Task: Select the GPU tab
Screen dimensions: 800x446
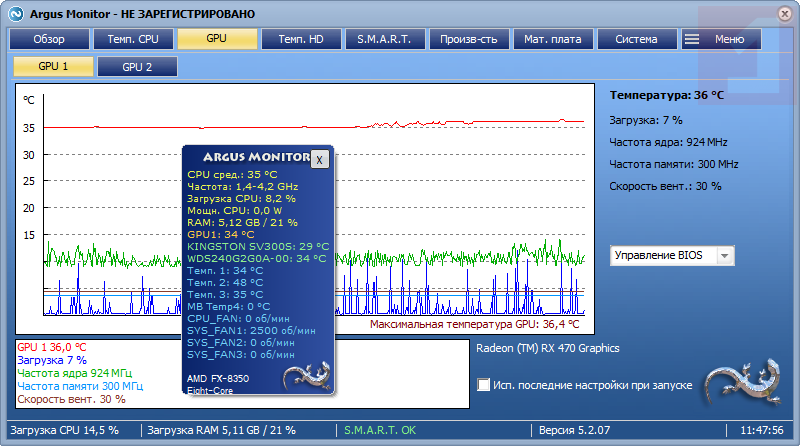Action: [x=217, y=39]
